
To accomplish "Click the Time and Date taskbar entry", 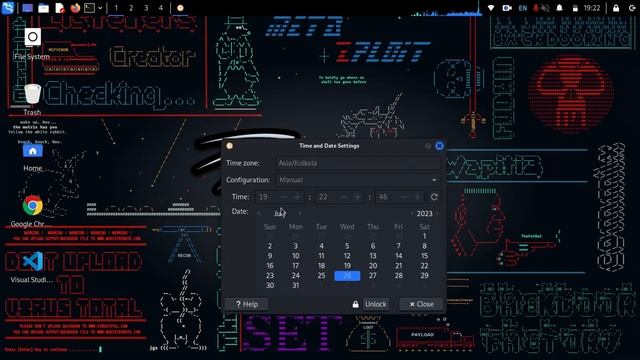I will tap(180, 8).
